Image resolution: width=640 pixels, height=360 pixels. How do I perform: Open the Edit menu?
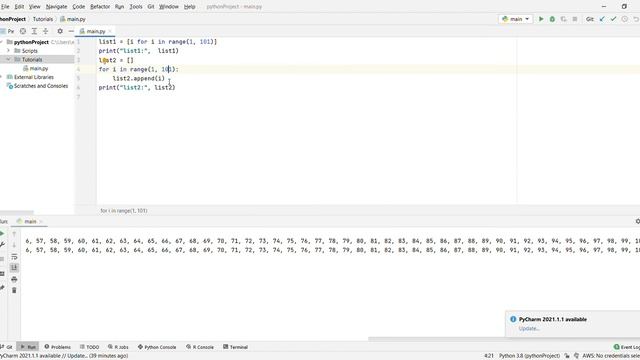[x=19, y=7]
